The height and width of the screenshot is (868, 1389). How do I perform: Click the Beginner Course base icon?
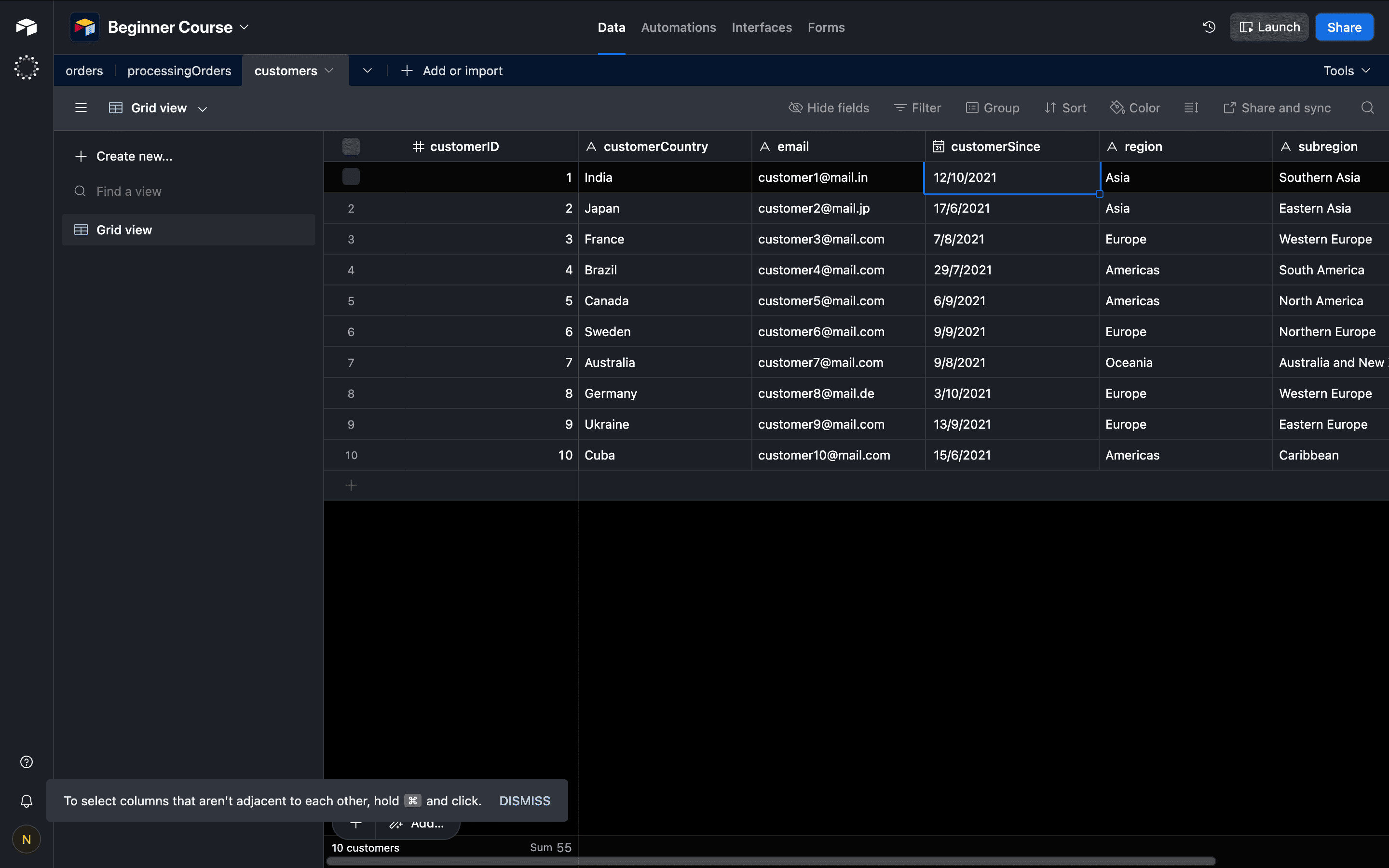click(x=85, y=27)
